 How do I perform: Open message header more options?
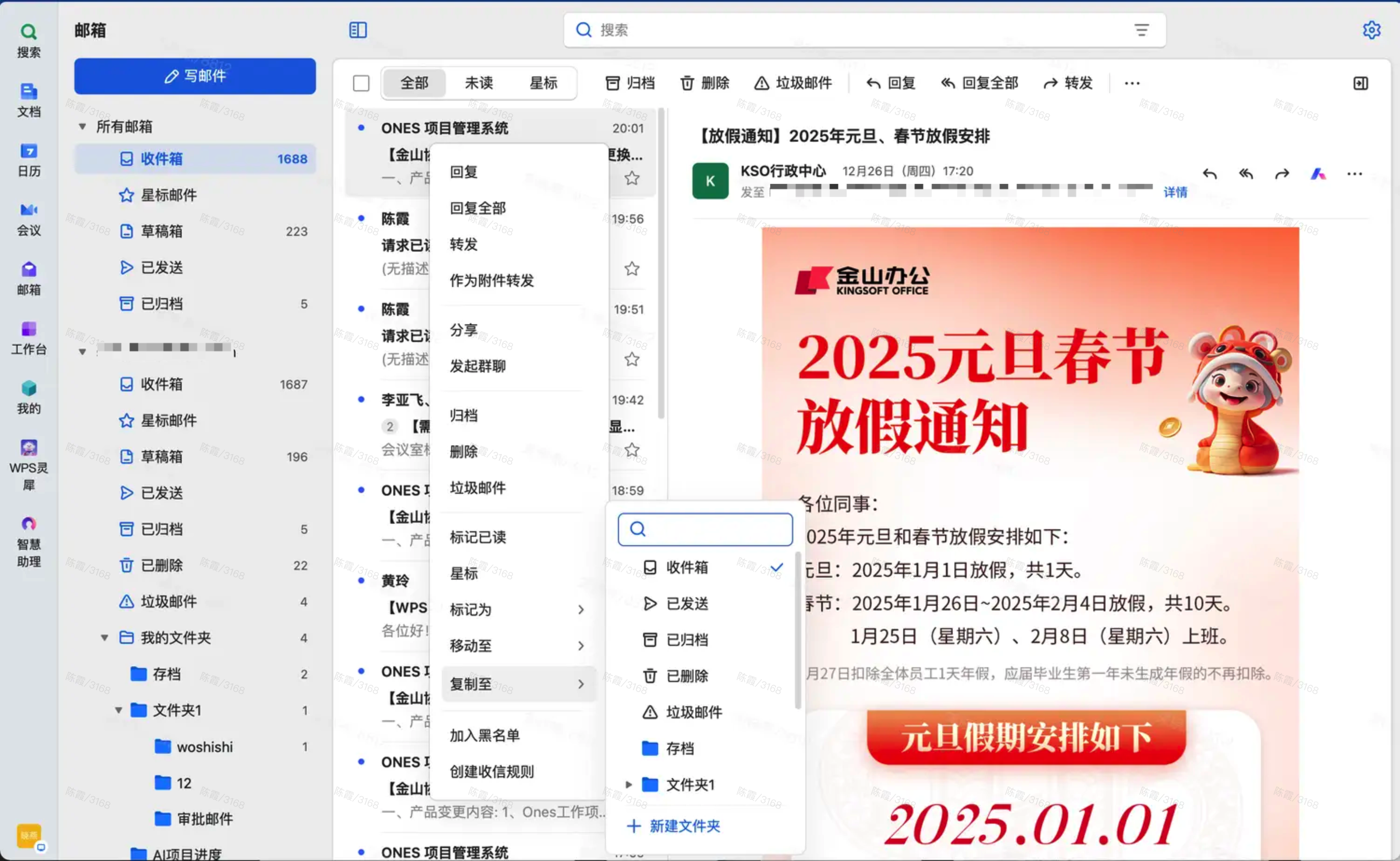click(x=1354, y=174)
